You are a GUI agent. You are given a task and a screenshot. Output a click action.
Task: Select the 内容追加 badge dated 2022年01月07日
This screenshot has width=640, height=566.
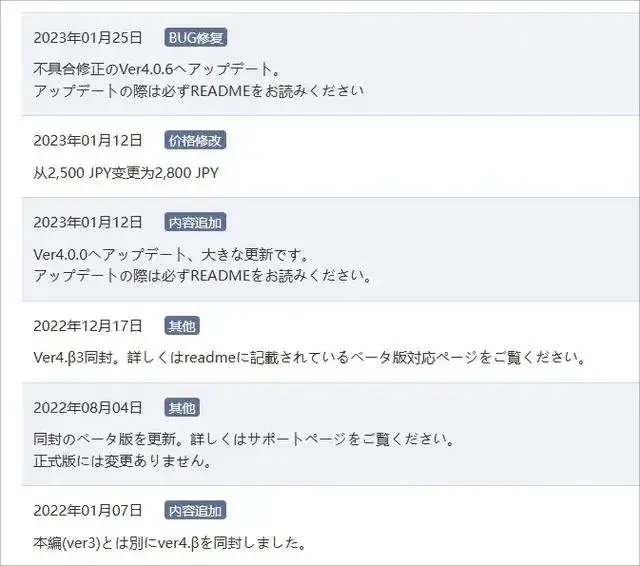coord(195,511)
